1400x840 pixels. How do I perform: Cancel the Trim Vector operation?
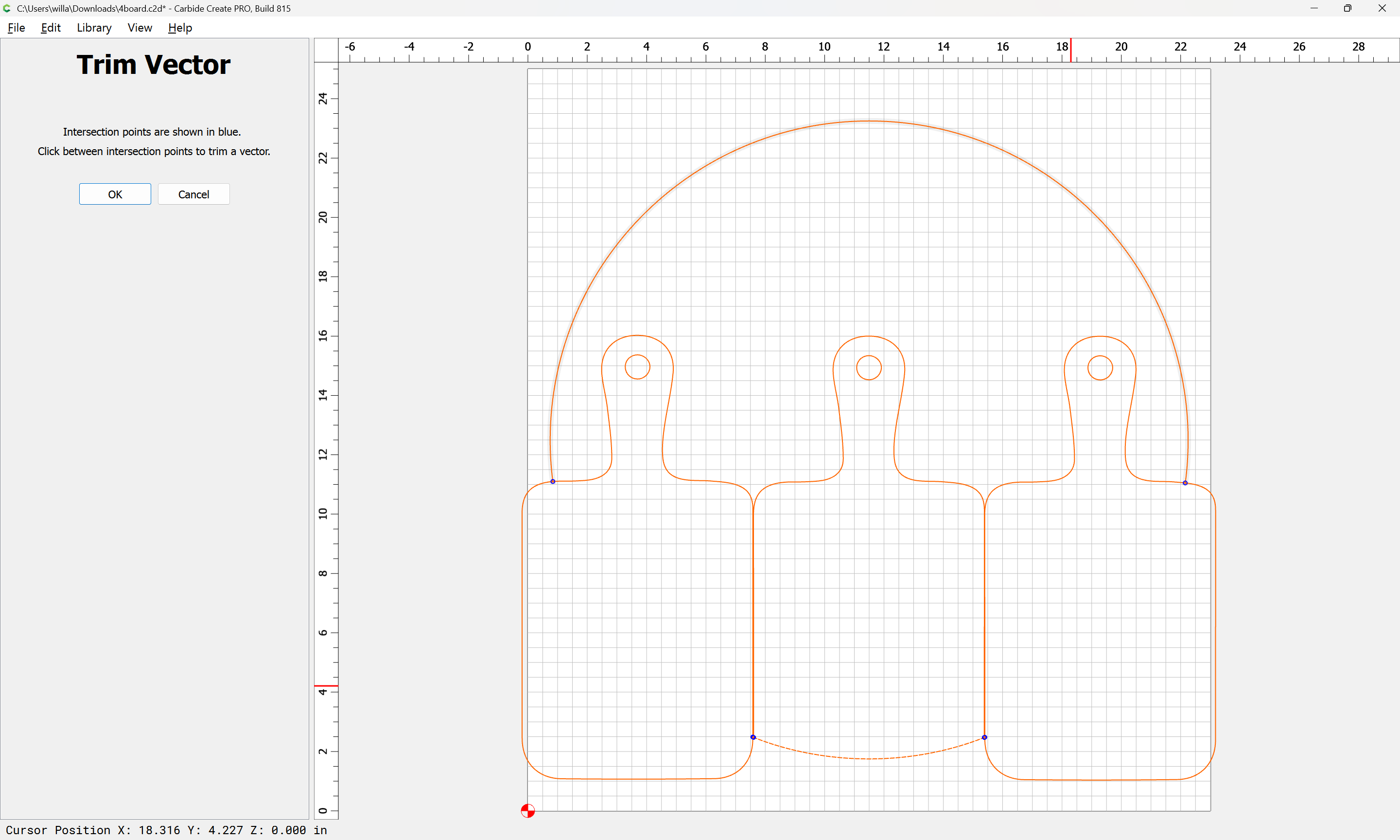coord(193,194)
